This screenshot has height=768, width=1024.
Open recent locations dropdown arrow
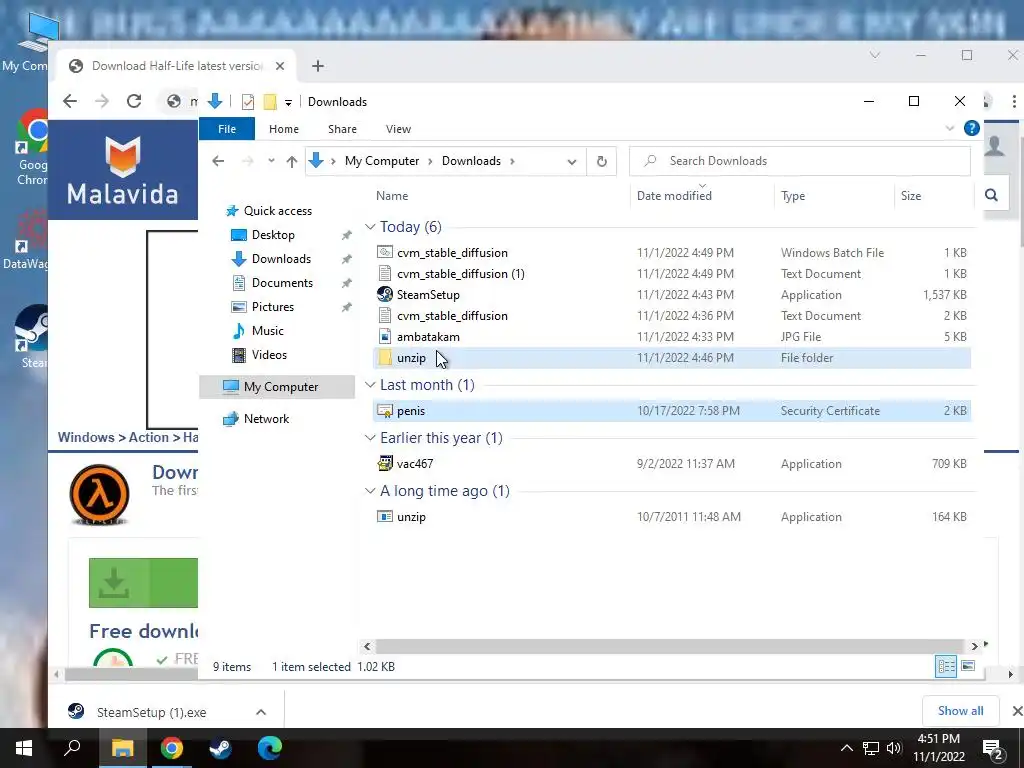pos(271,161)
